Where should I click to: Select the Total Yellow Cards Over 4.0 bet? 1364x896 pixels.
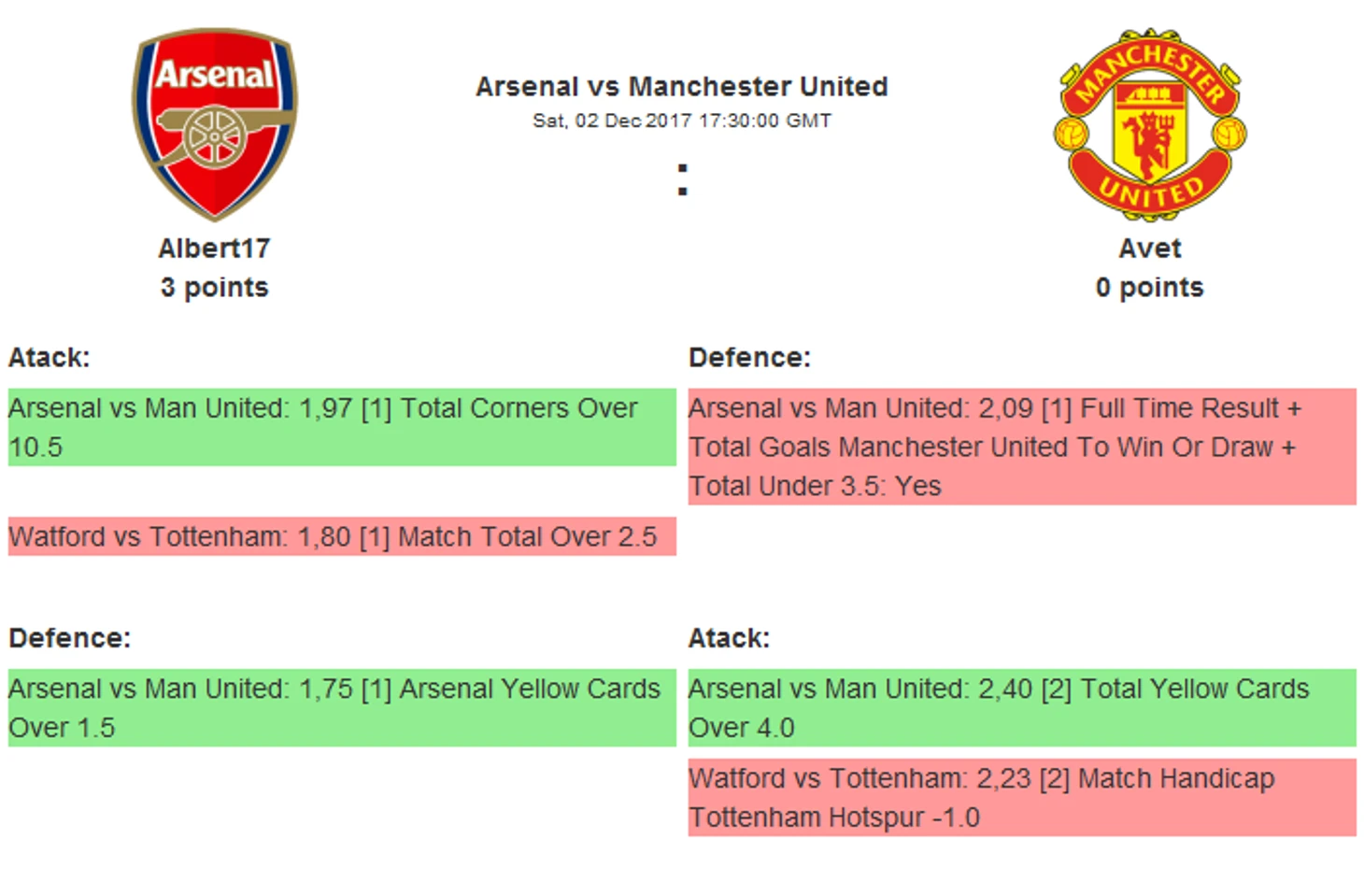[1022, 707]
